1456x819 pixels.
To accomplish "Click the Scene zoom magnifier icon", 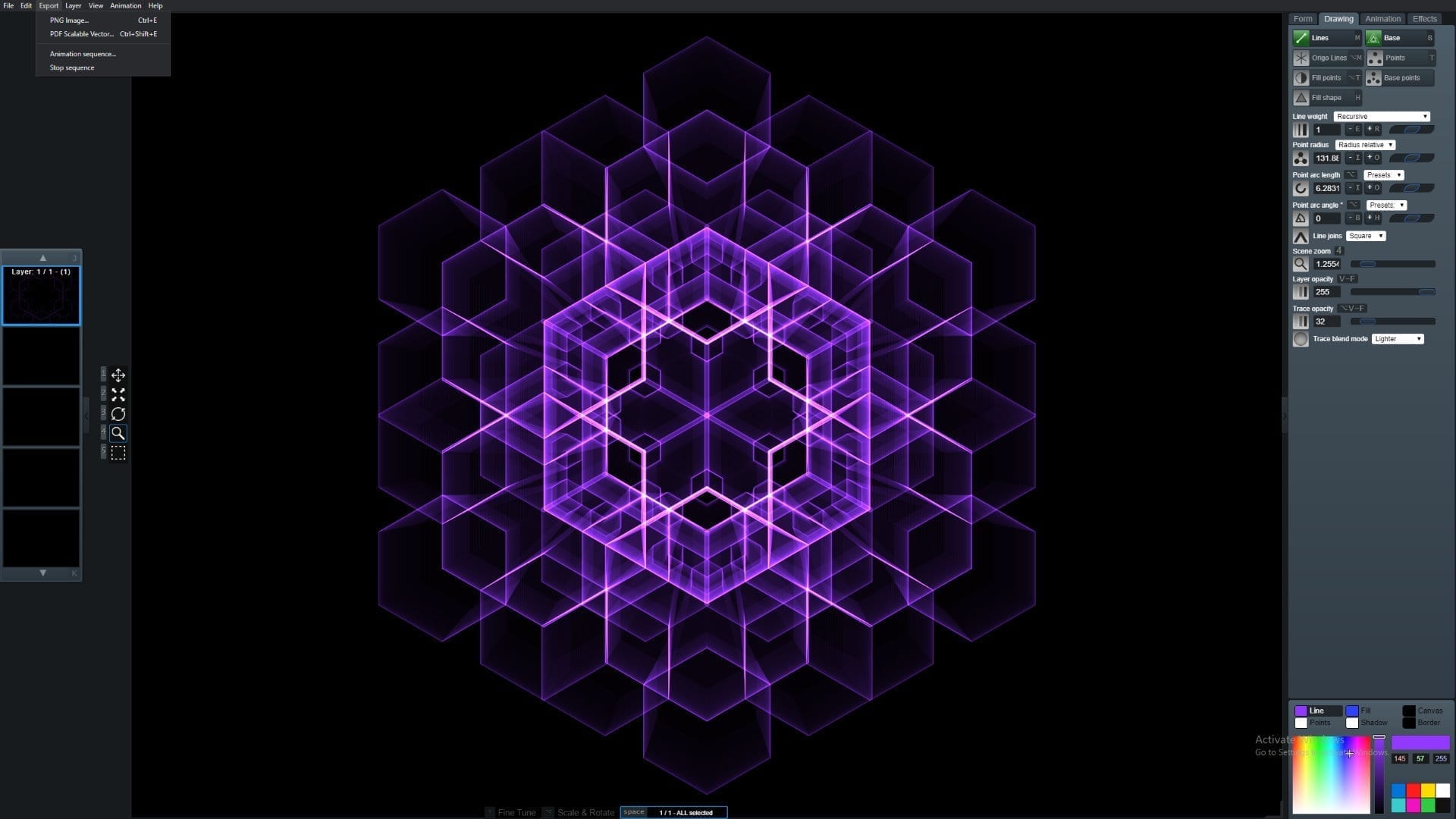I will click(1301, 264).
